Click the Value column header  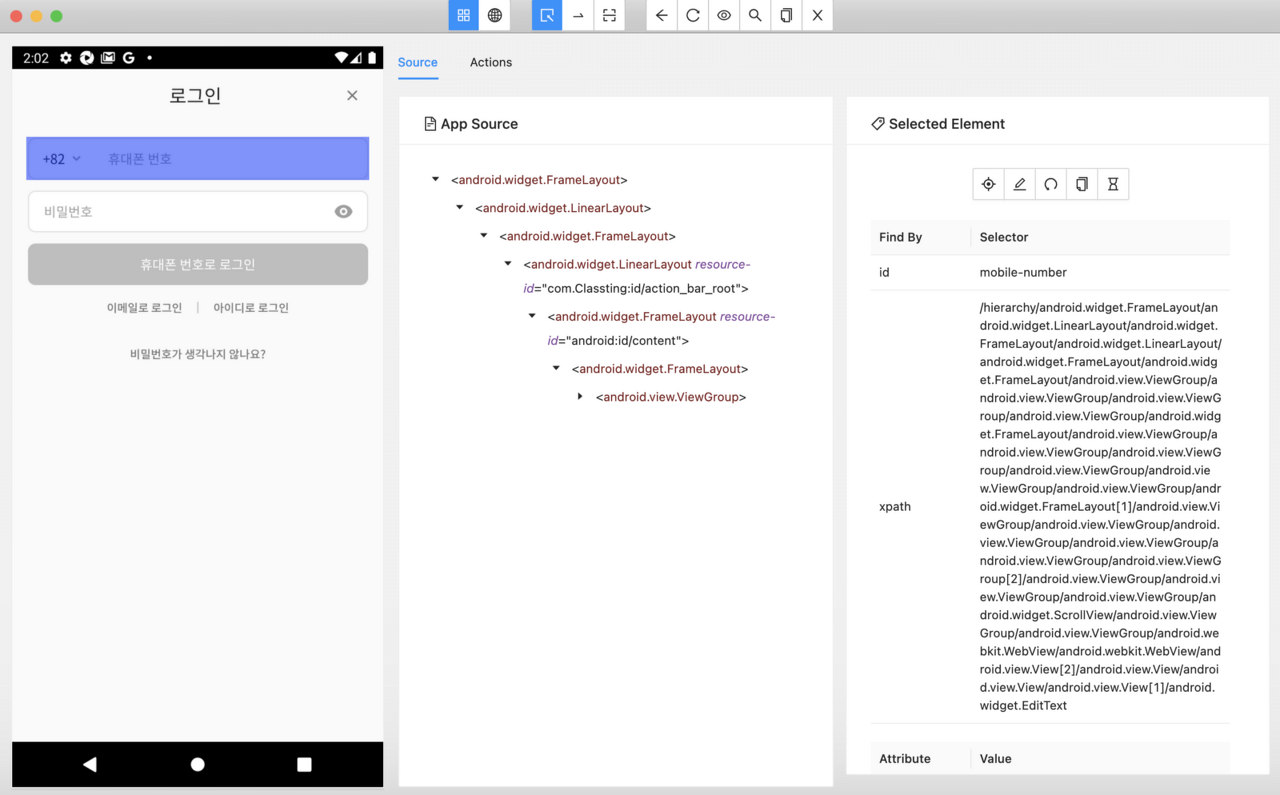point(996,759)
